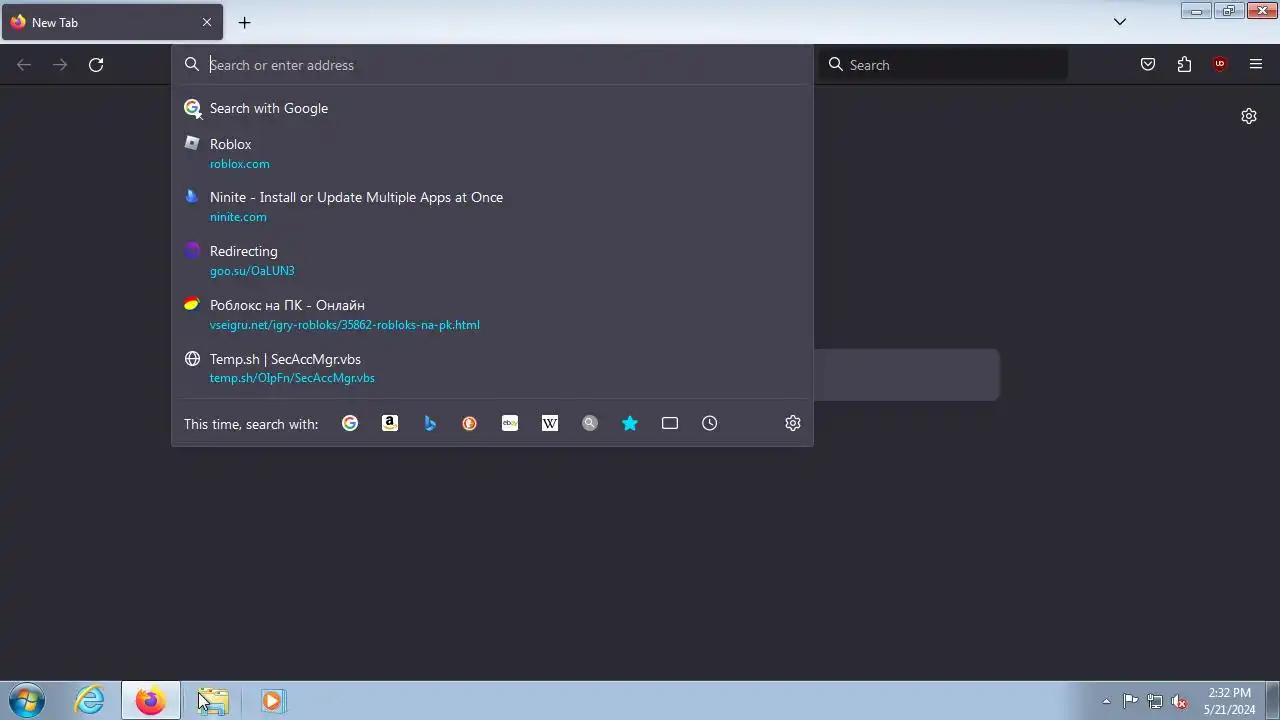Click the goo.su/OaLUN3 URL text
This screenshot has height=720, width=1280.
pyautogui.click(x=252, y=271)
